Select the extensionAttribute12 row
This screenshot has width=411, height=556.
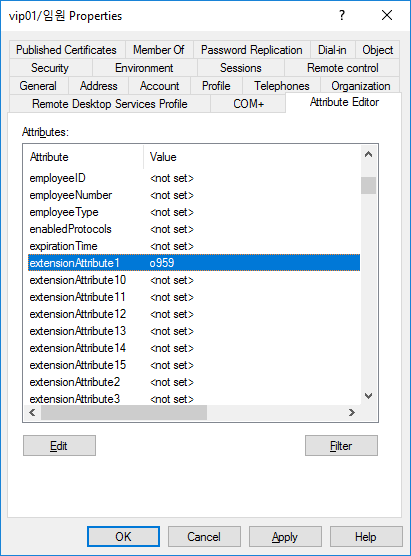click(194, 314)
